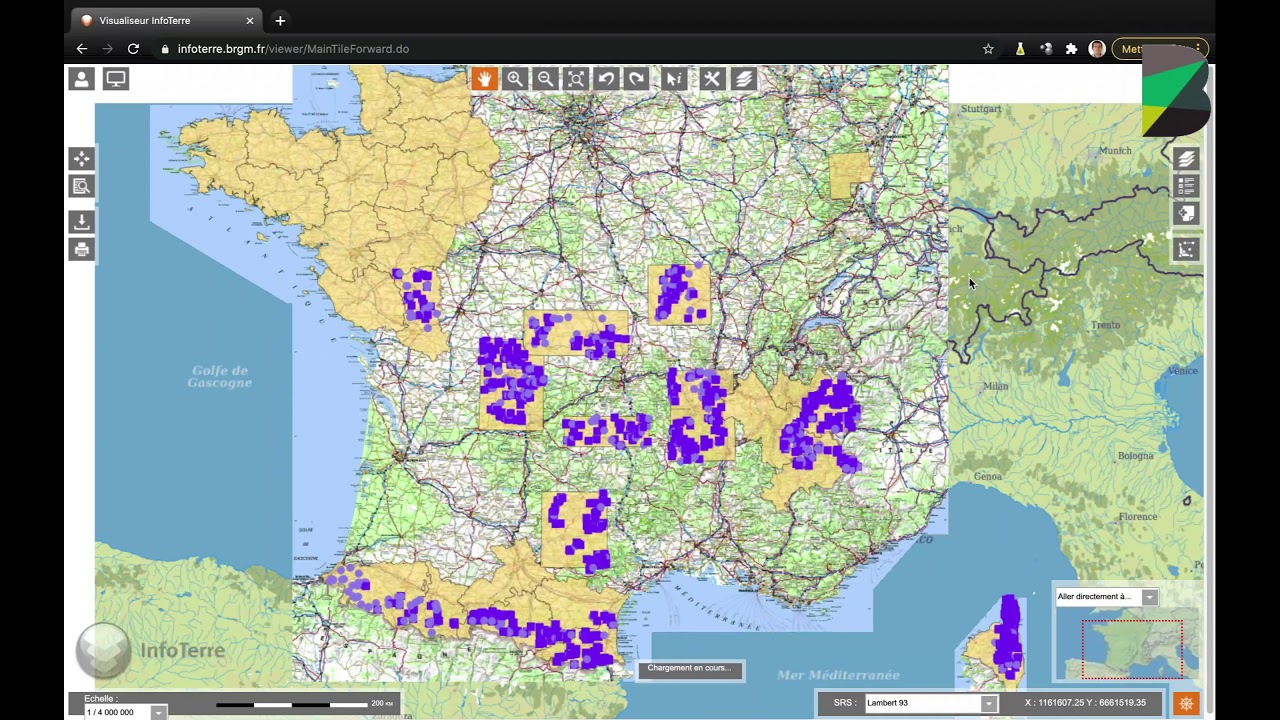The width and height of the screenshot is (1280, 720).
Task: Bookmark this page with star icon
Action: coord(988,49)
